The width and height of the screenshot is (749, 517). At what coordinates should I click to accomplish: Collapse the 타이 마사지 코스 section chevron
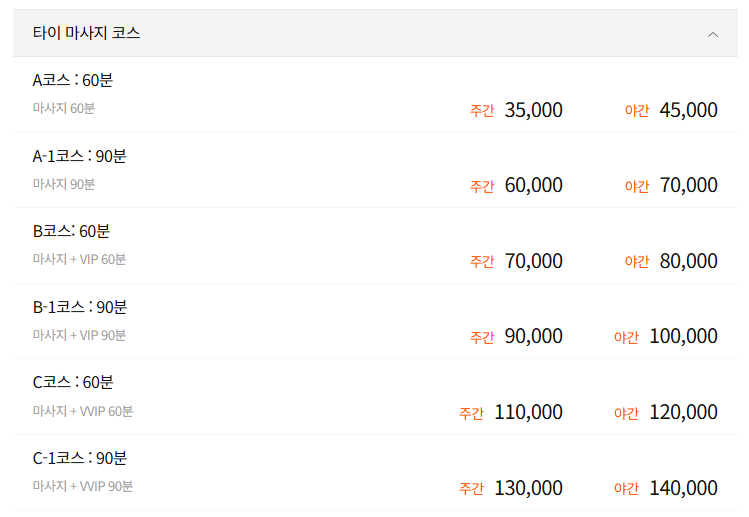tap(712, 34)
